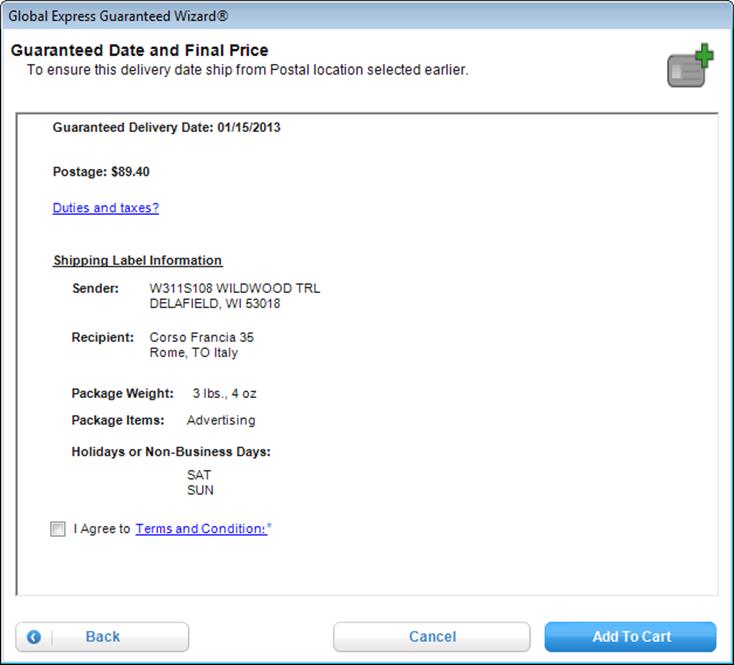Click the Shipping Label Information heading
The height and width of the screenshot is (665, 734).
click(138, 260)
